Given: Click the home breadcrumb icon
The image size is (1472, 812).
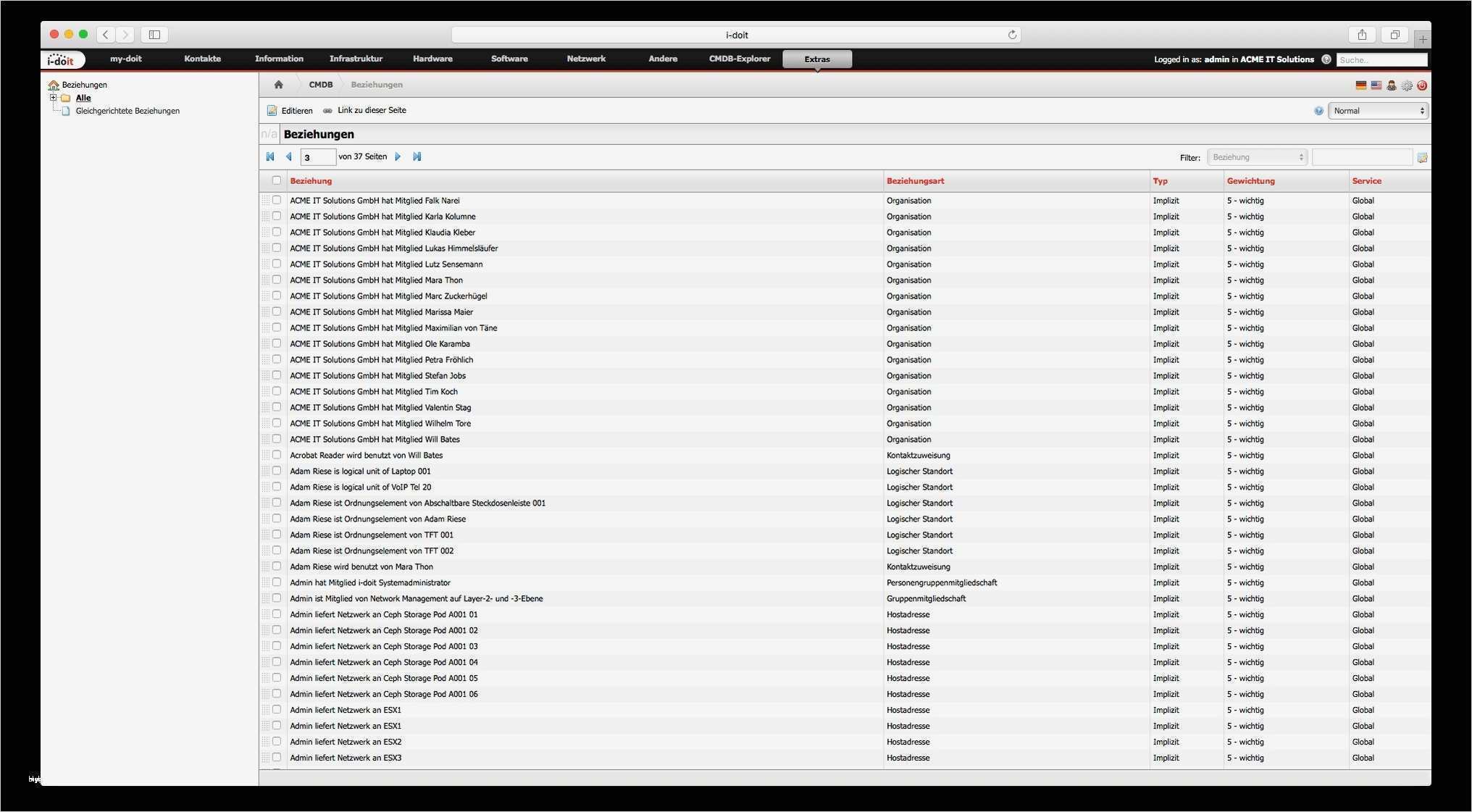Looking at the screenshot, I should (278, 85).
